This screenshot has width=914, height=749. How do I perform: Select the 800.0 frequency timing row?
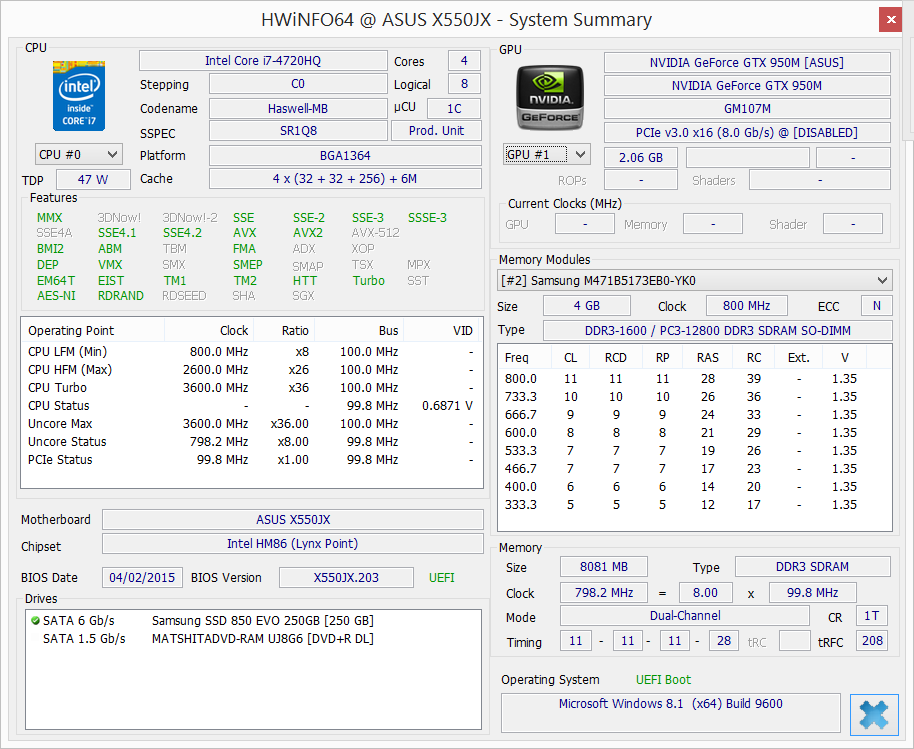point(694,378)
